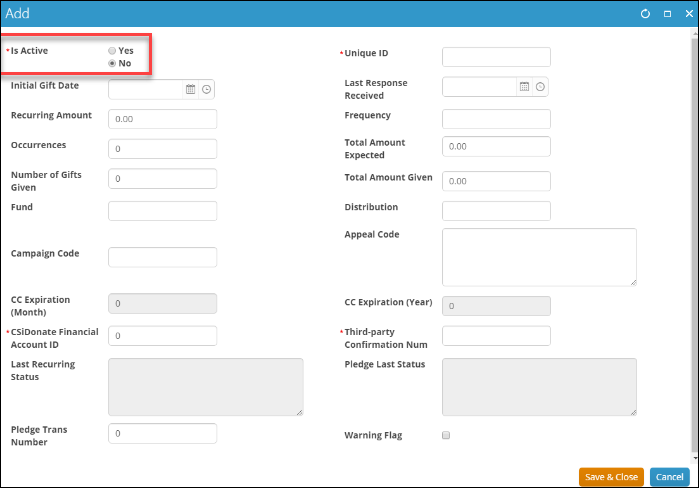
Task: Select the CSiDonate Financial Account ID field
Action: click(162, 336)
